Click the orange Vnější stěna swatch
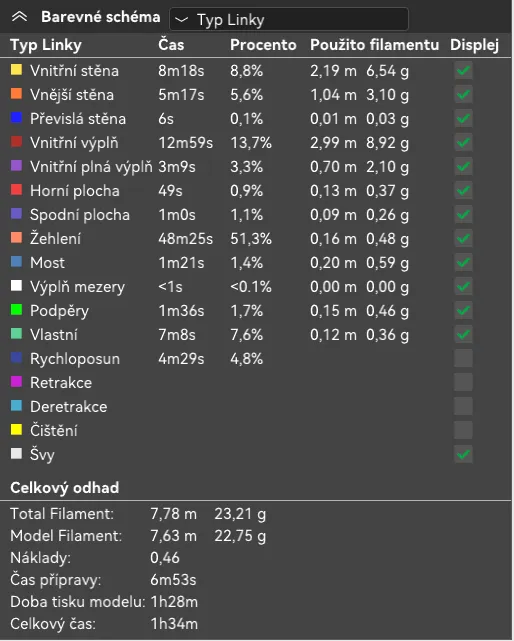The image size is (514, 641). pyautogui.click(x=16, y=94)
